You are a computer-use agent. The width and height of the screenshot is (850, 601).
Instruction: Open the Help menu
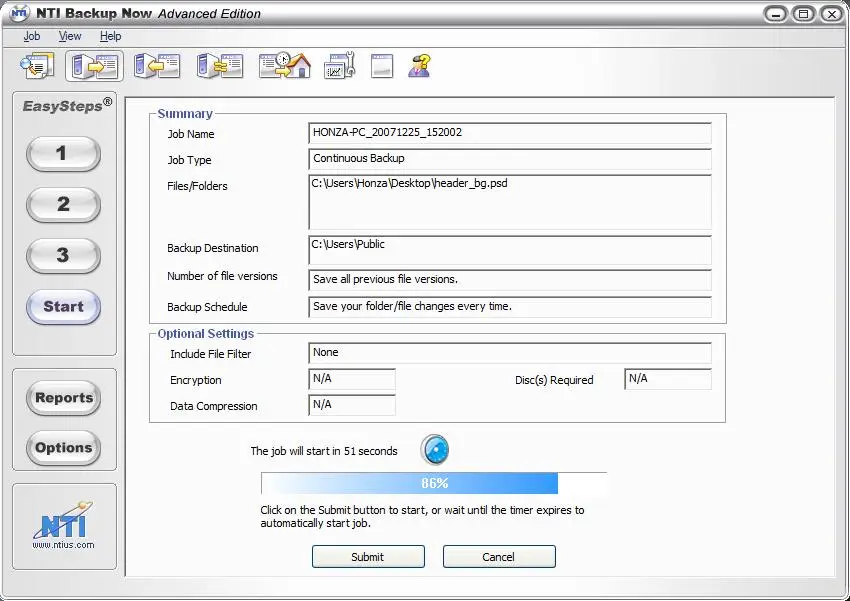(x=111, y=36)
